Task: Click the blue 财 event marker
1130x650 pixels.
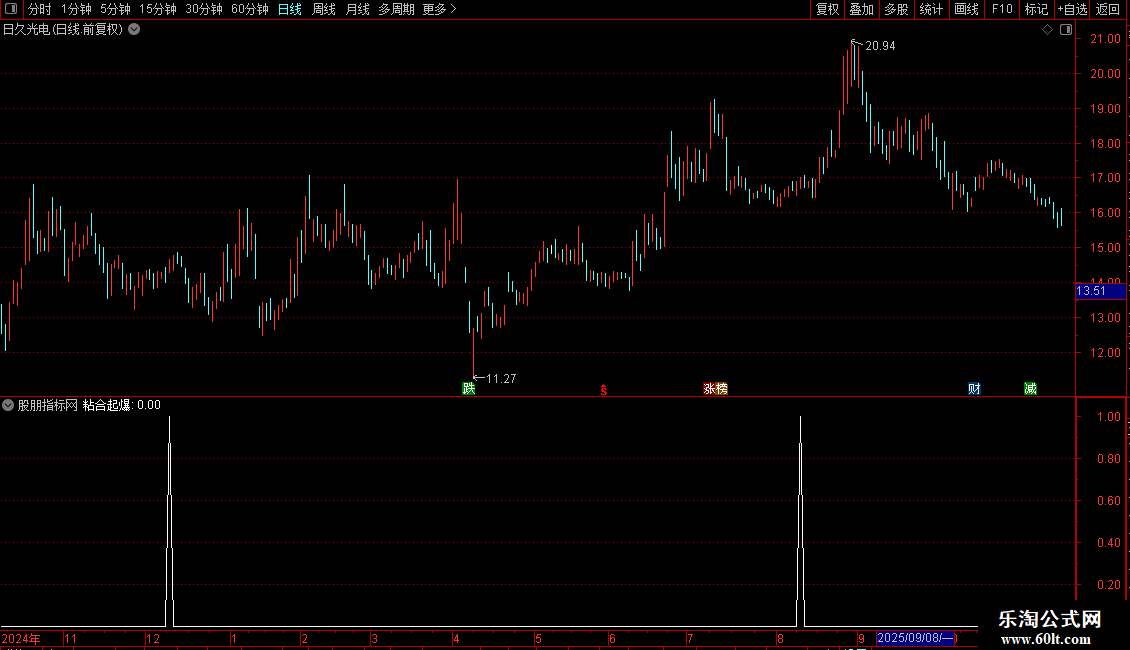Action: (974, 388)
